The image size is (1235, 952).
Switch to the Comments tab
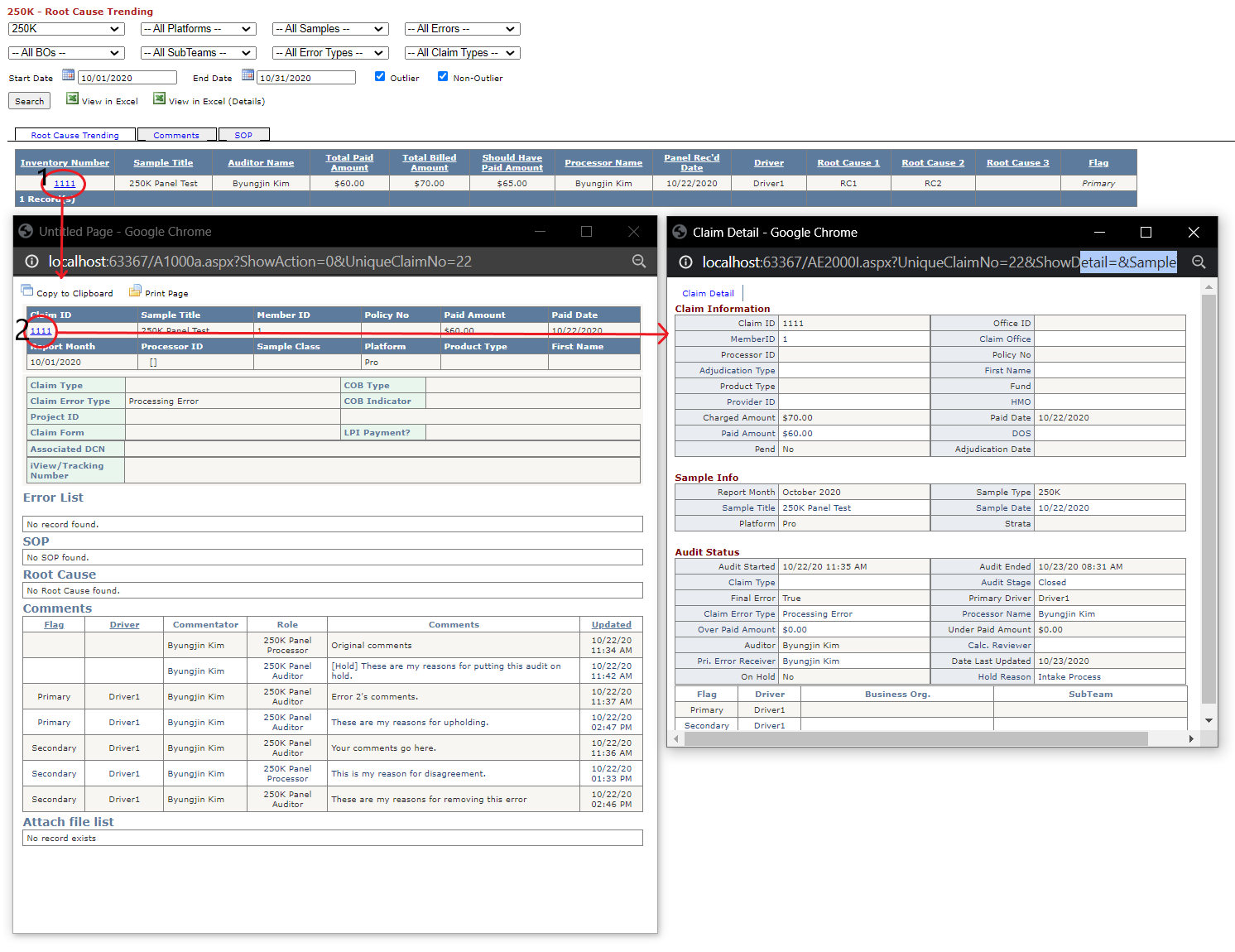click(176, 135)
